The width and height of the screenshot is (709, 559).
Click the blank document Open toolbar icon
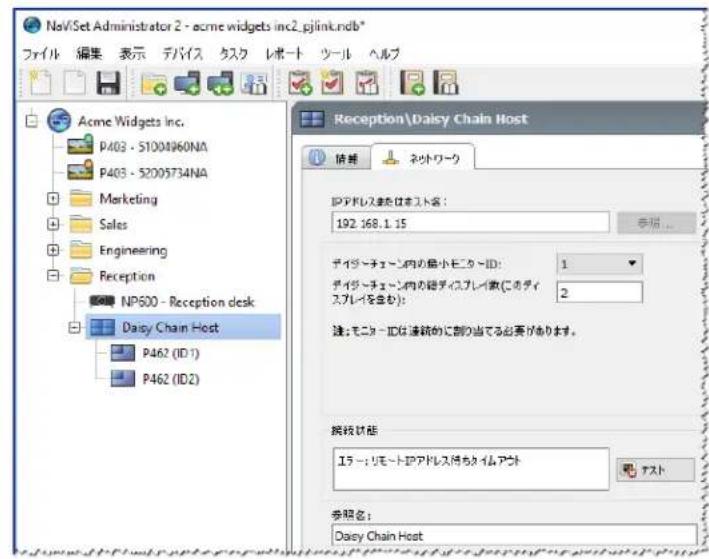[x=74, y=83]
